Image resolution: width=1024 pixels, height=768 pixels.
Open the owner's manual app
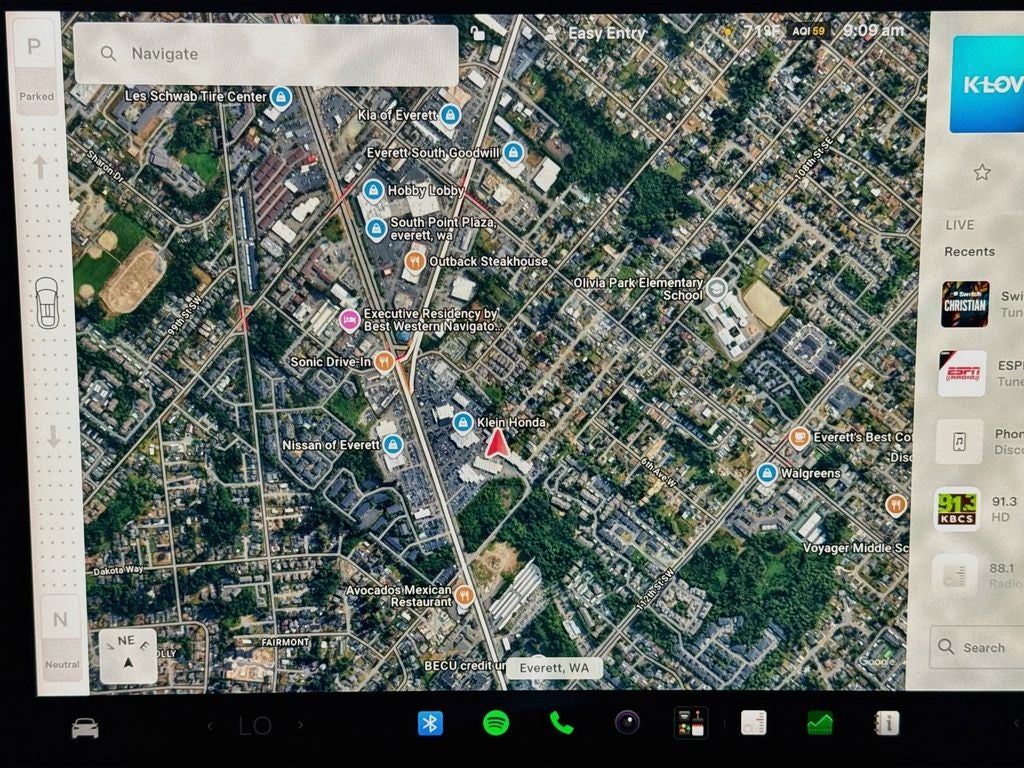[x=886, y=723]
